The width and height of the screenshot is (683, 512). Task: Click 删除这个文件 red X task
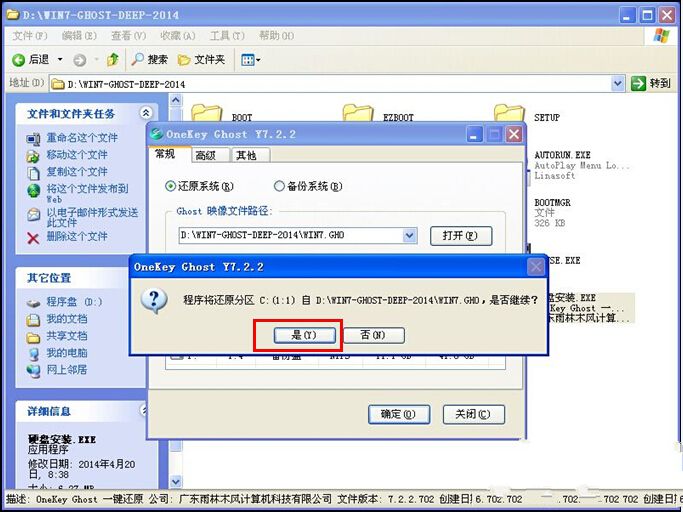pos(34,237)
